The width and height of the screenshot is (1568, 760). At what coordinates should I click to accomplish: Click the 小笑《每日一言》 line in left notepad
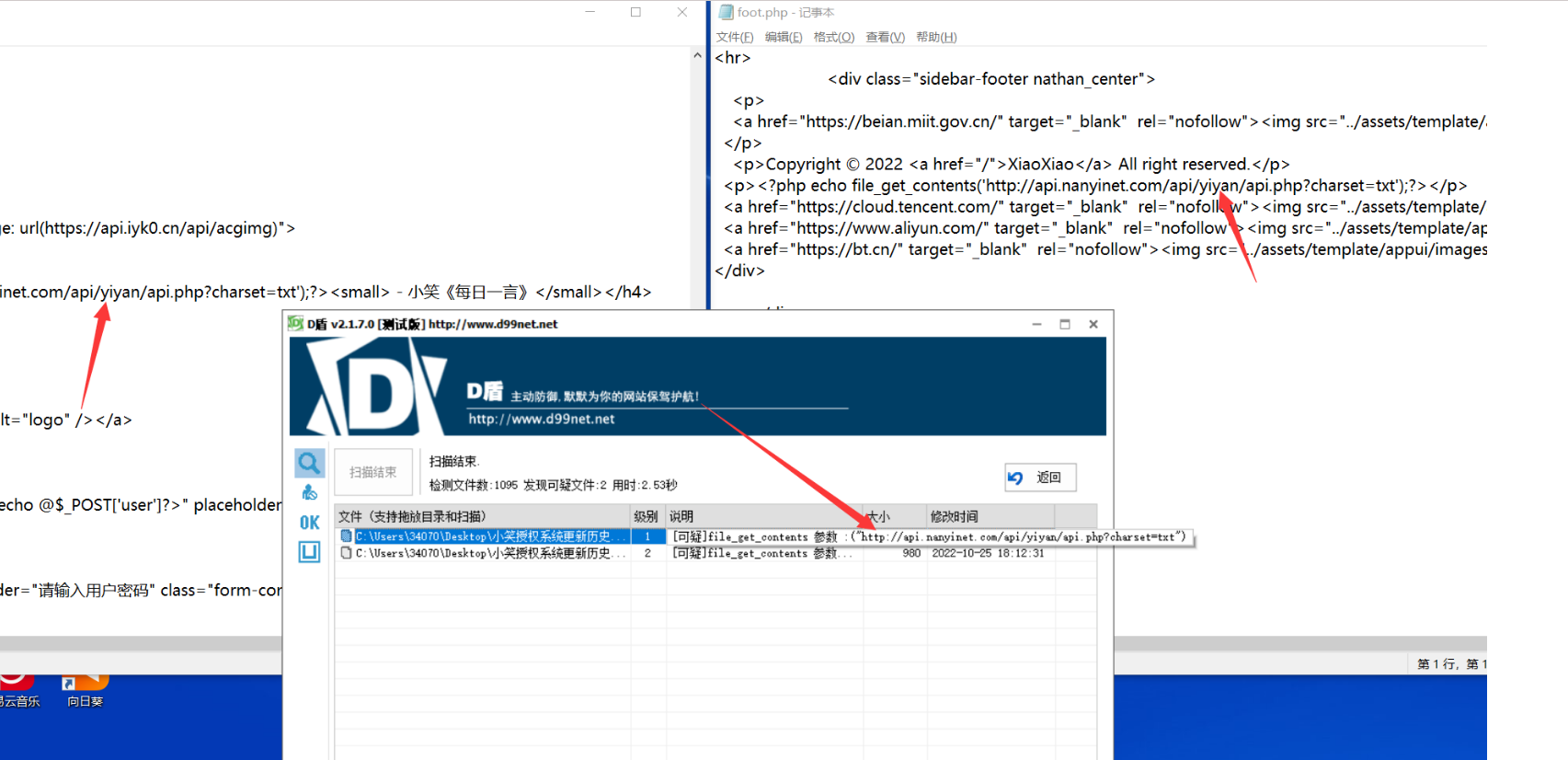point(326,292)
